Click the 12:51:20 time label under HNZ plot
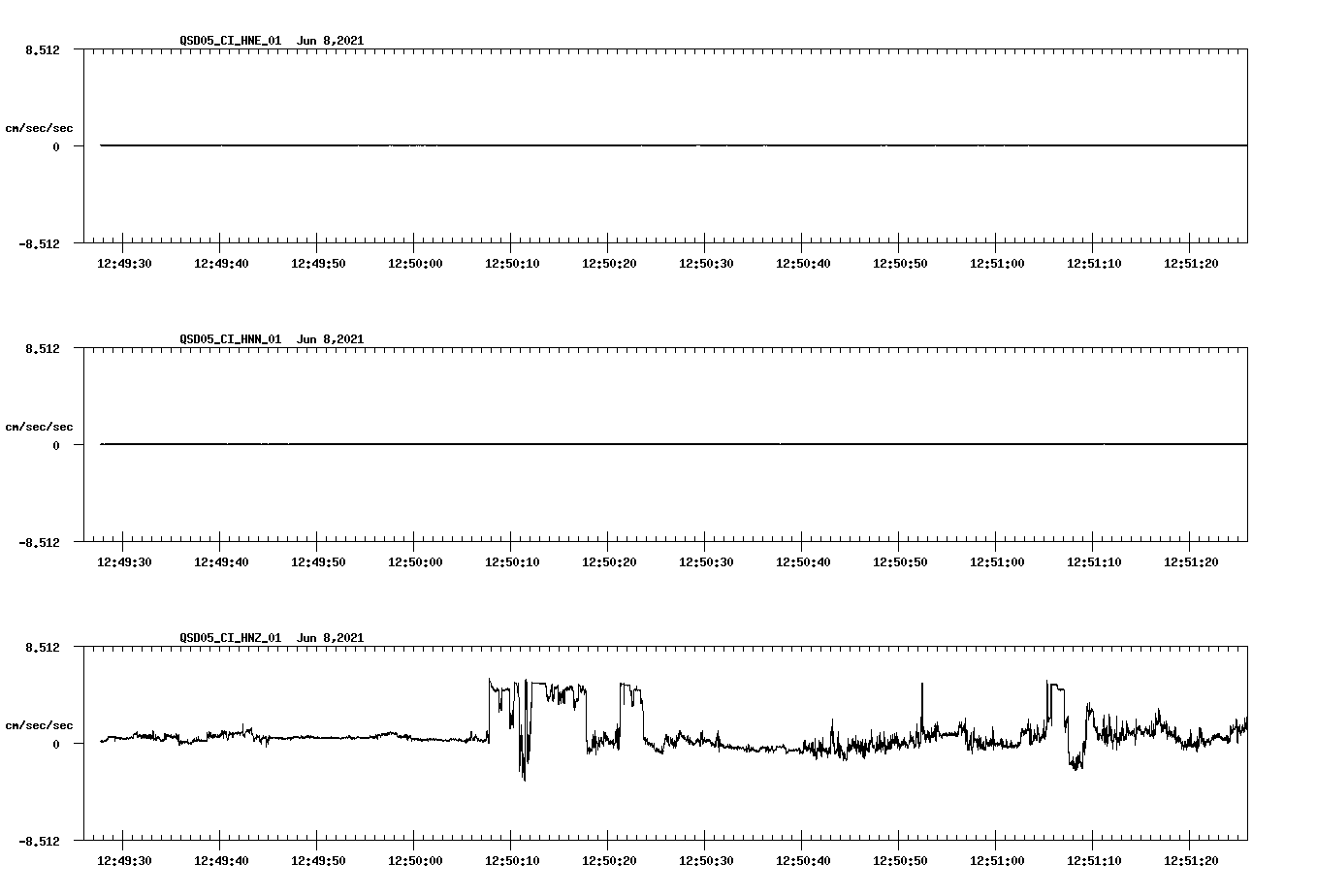Image resolution: width=1317 pixels, height=896 pixels. coord(1191,860)
